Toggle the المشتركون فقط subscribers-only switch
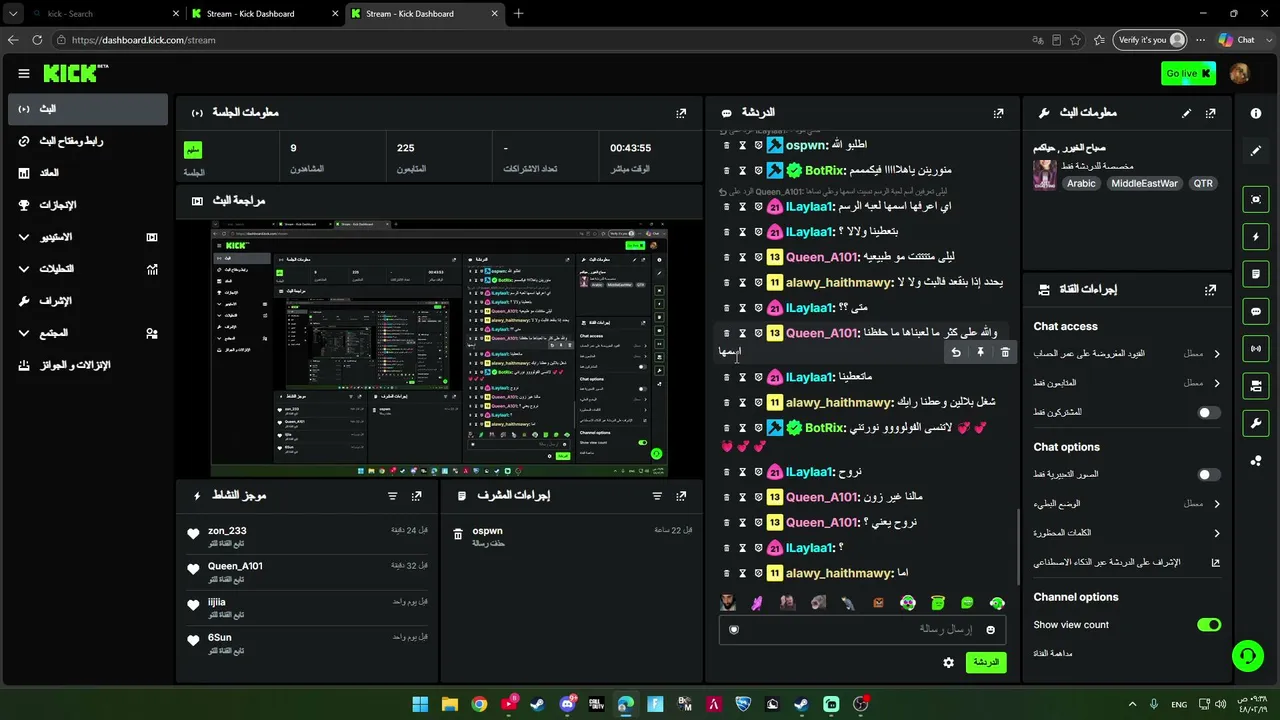 pos(1209,412)
